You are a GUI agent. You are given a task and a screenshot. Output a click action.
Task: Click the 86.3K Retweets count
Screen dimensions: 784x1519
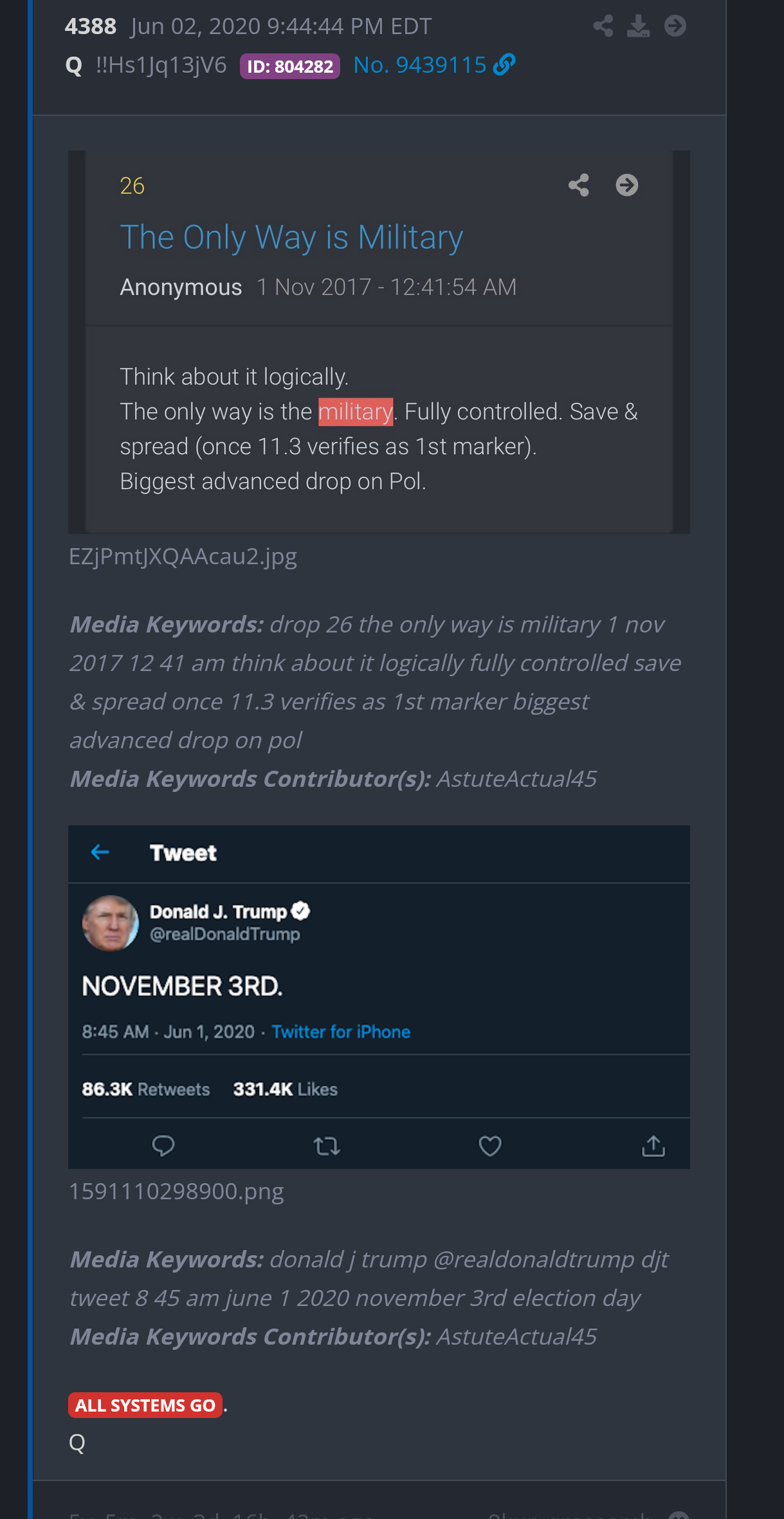pos(146,1089)
